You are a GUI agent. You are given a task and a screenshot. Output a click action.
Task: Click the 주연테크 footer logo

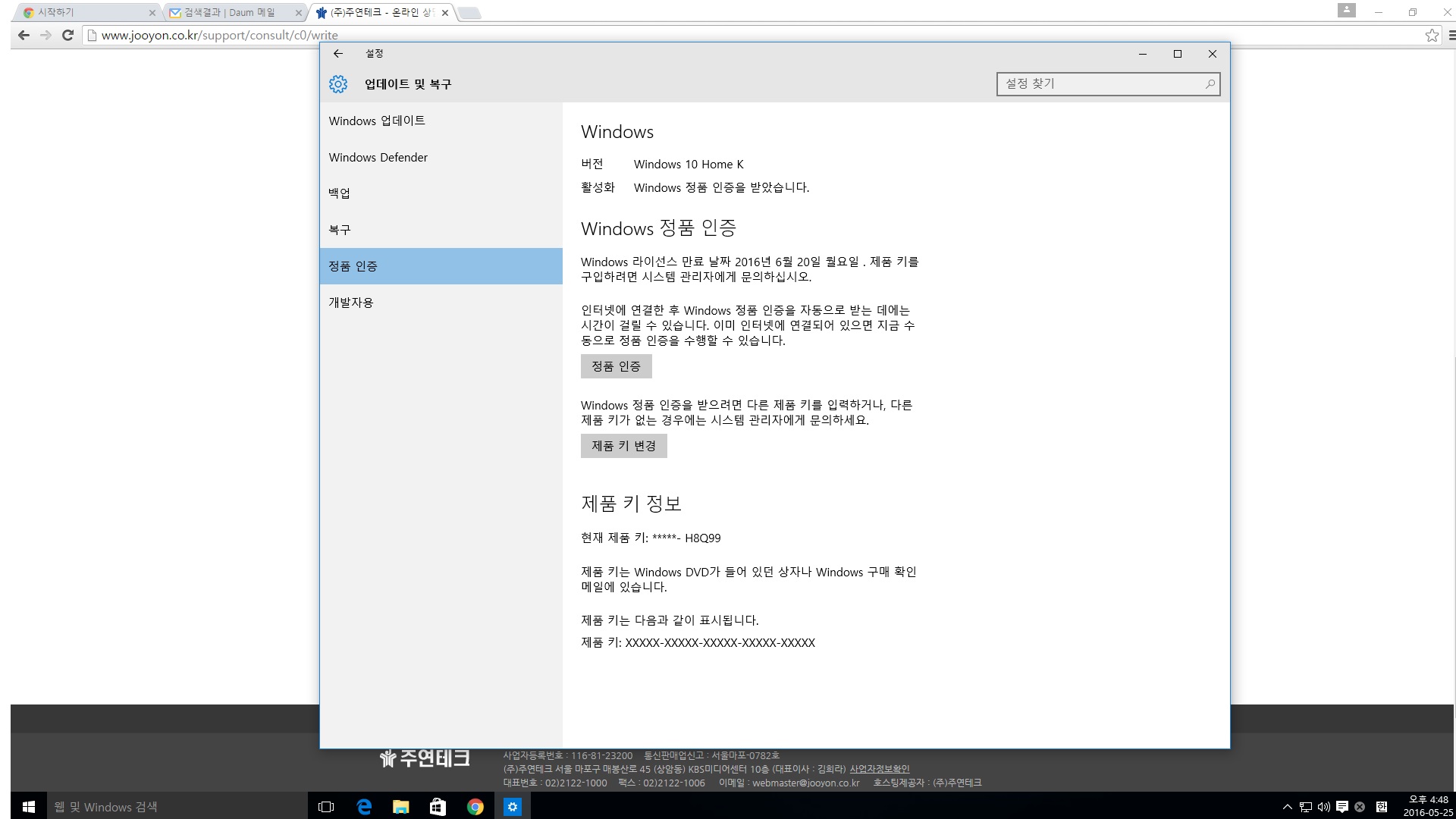(x=425, y=758)
